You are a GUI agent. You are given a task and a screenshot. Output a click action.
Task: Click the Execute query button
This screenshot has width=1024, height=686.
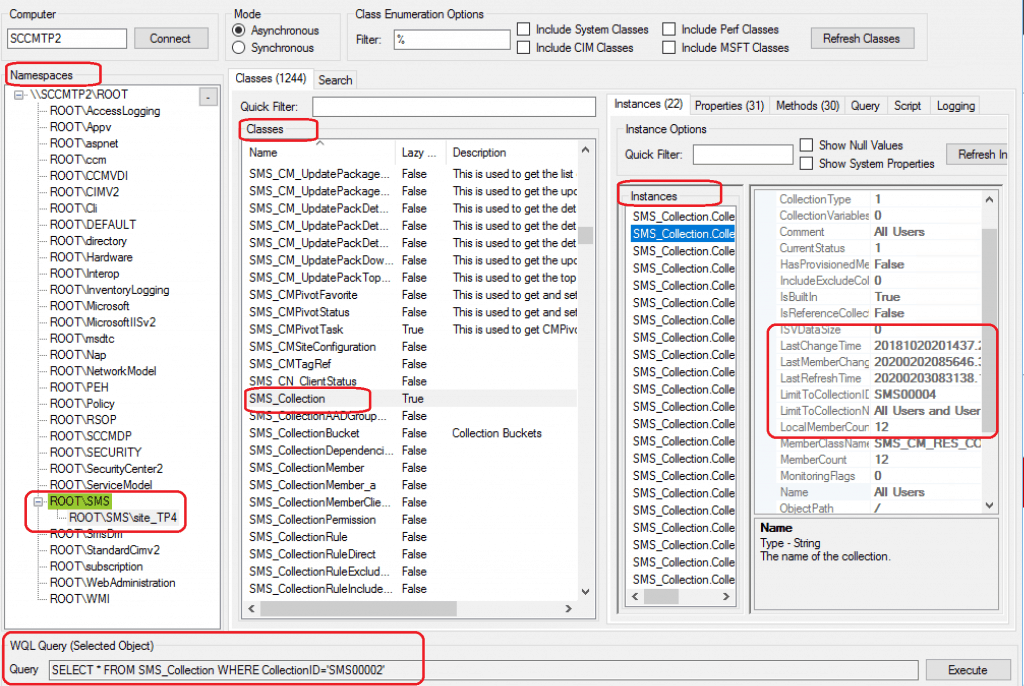coord(968,670)
